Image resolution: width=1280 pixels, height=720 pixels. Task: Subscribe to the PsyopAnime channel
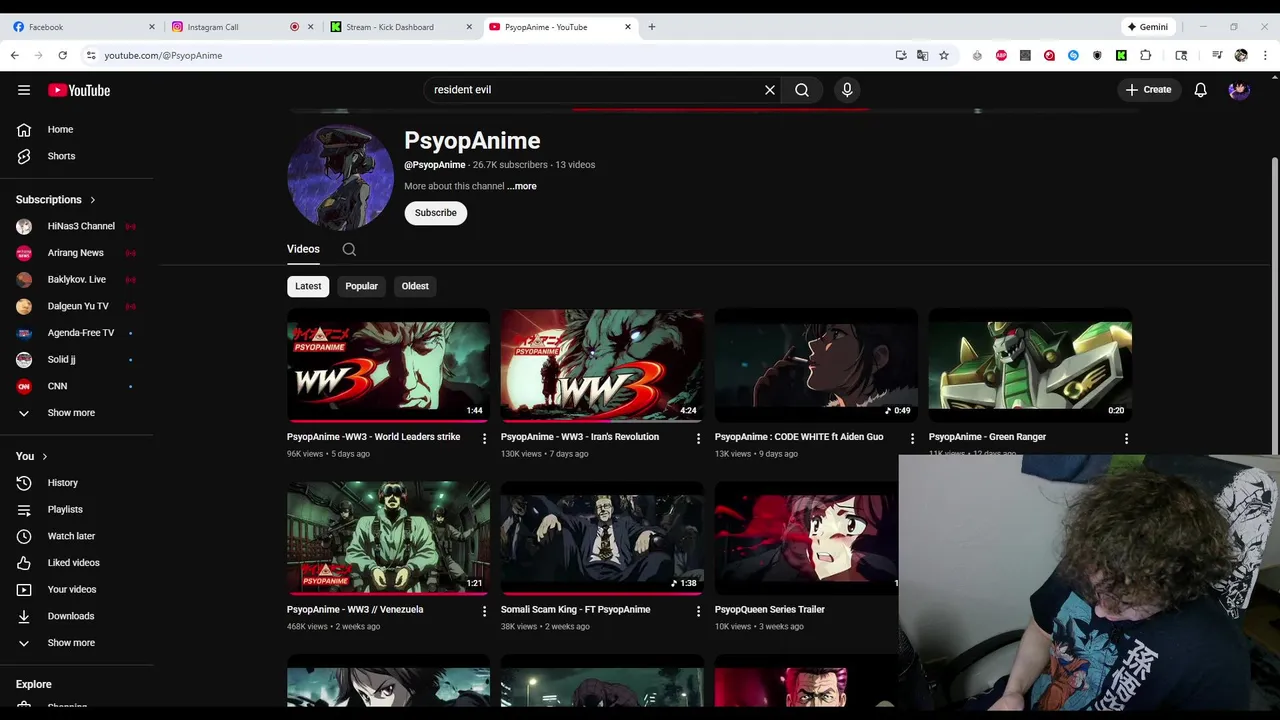tap(436, 213)
